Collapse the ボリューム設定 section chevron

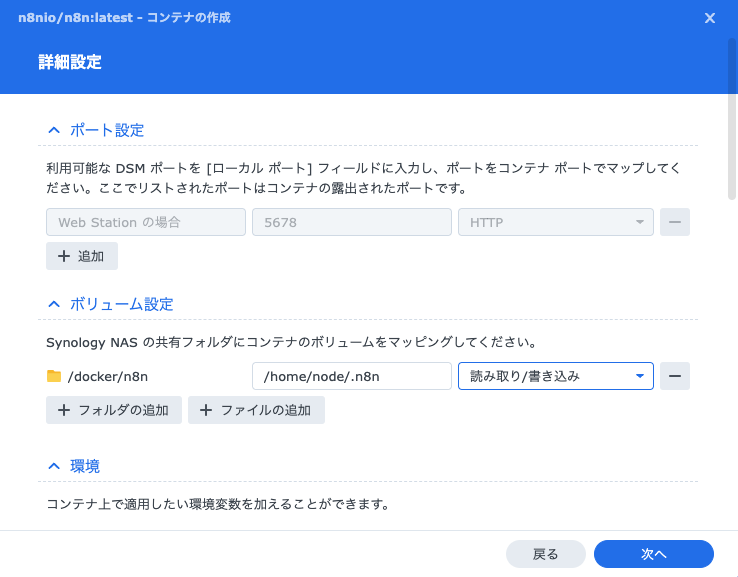click(54, 304)
